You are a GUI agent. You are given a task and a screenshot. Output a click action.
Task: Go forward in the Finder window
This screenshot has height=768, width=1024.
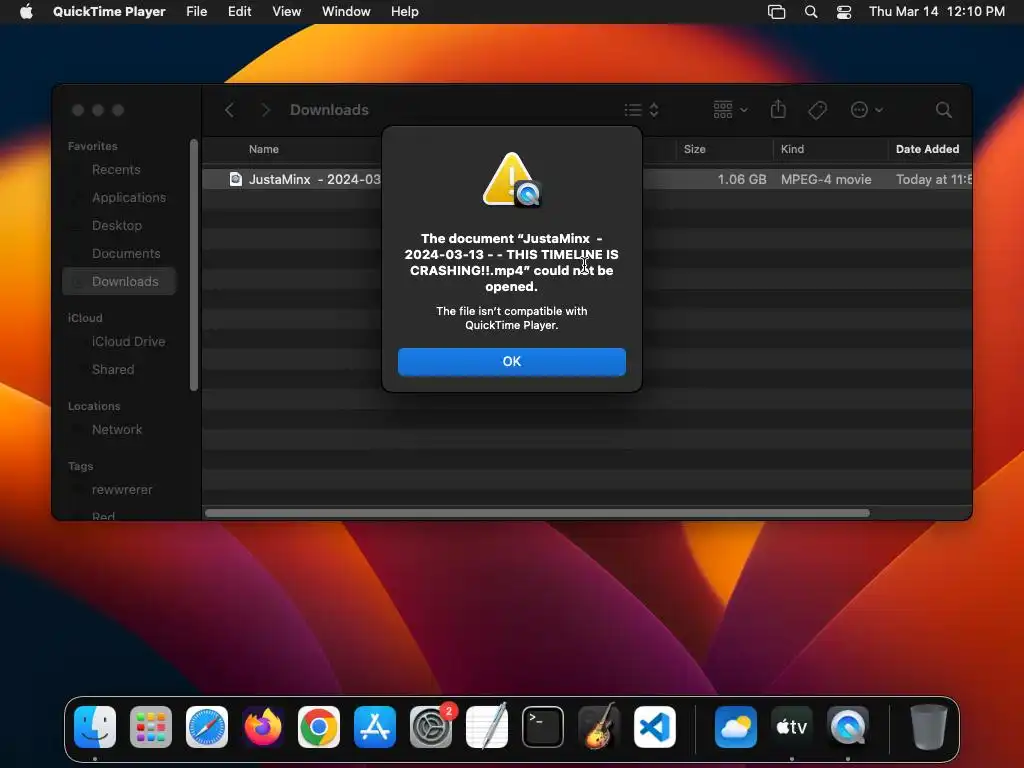[x=265, y=110]
